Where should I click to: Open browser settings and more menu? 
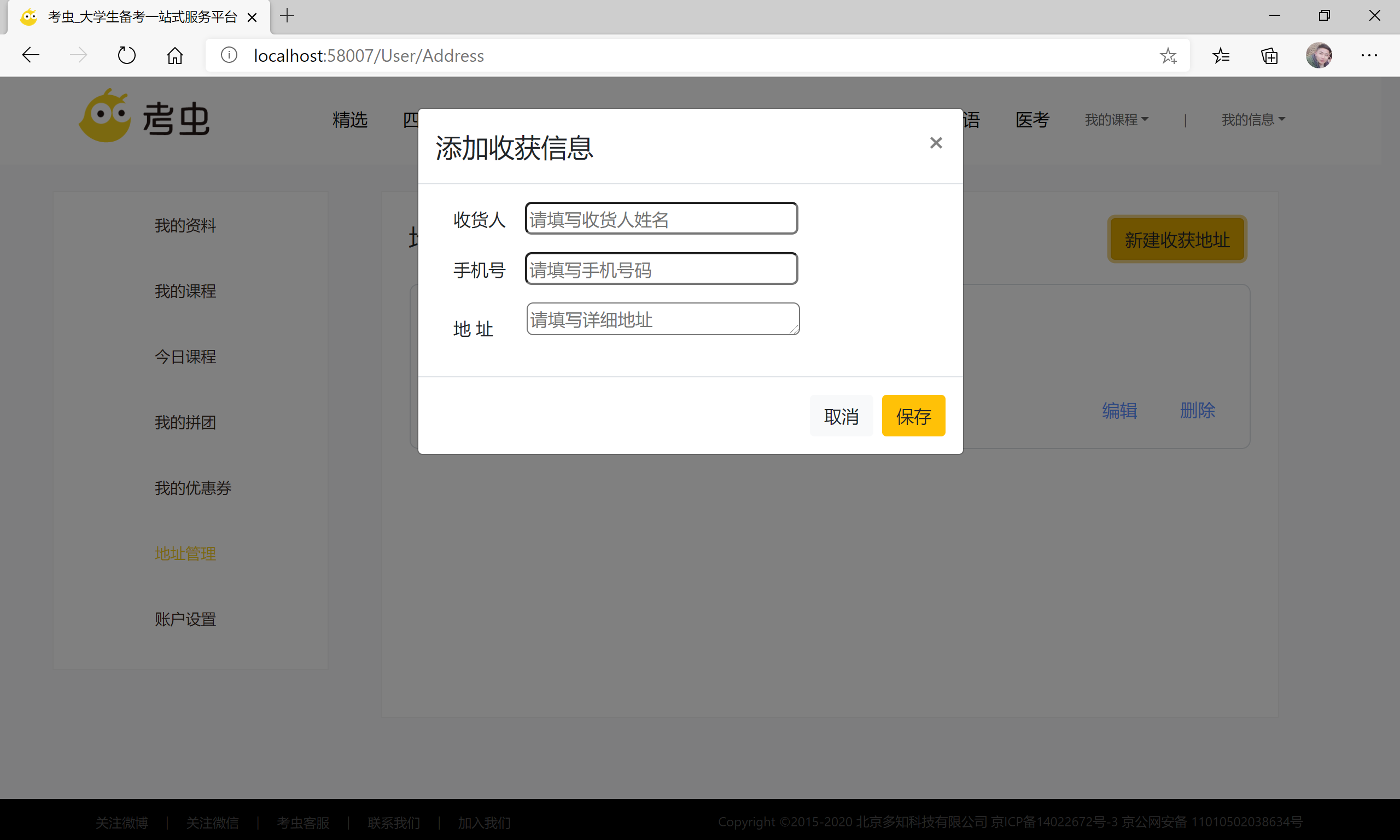point(1369,55)
